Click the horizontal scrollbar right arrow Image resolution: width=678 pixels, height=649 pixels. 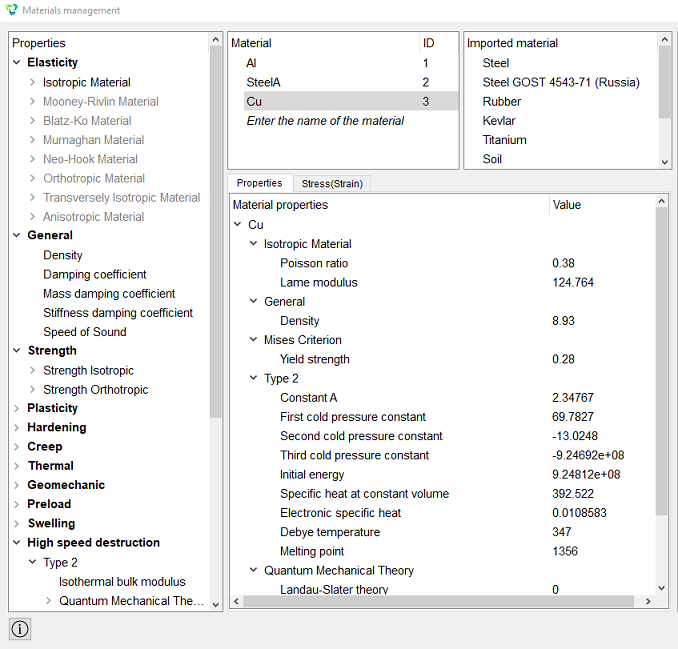(648, 601)
